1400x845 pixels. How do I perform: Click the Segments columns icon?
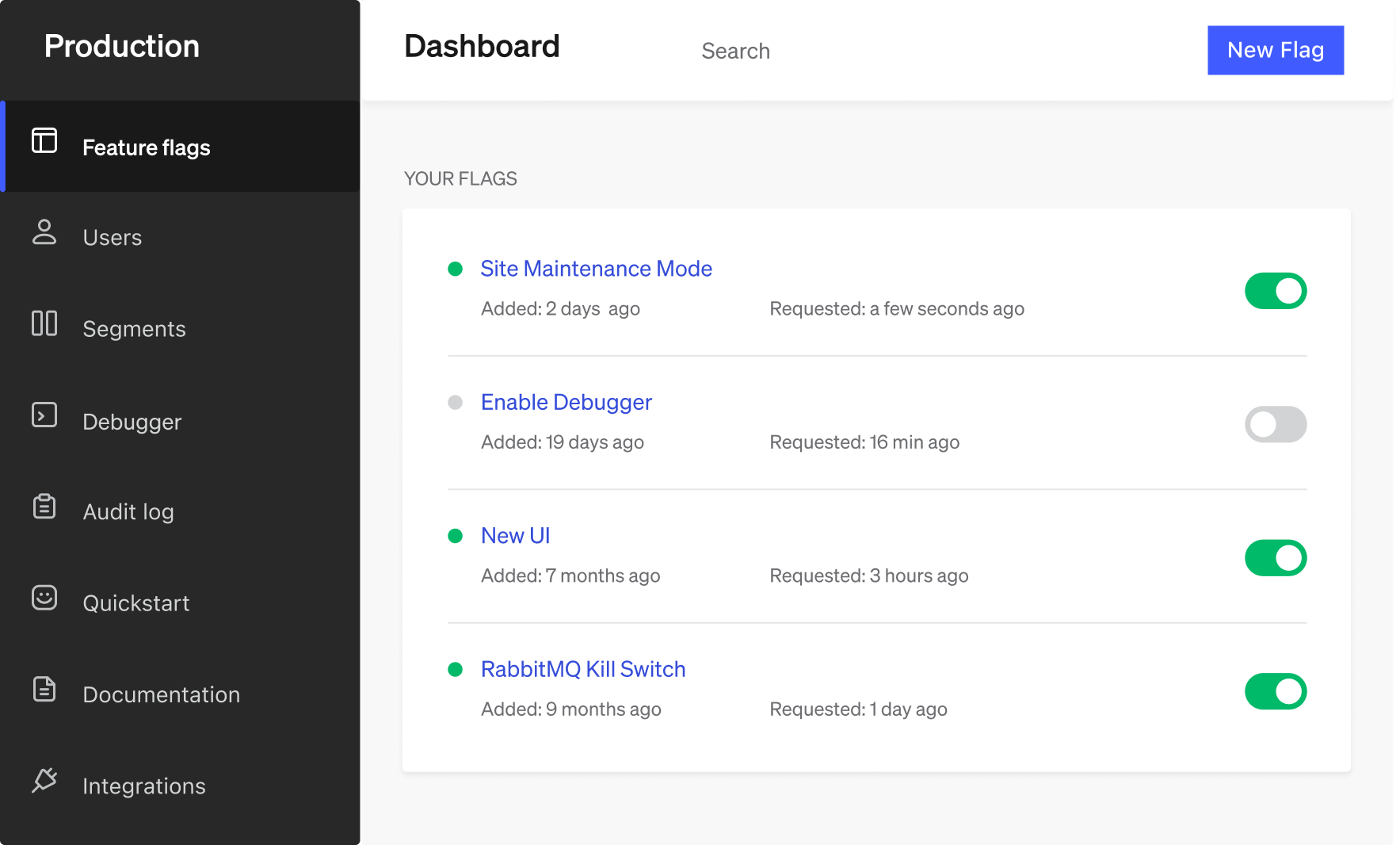[44, 323]
